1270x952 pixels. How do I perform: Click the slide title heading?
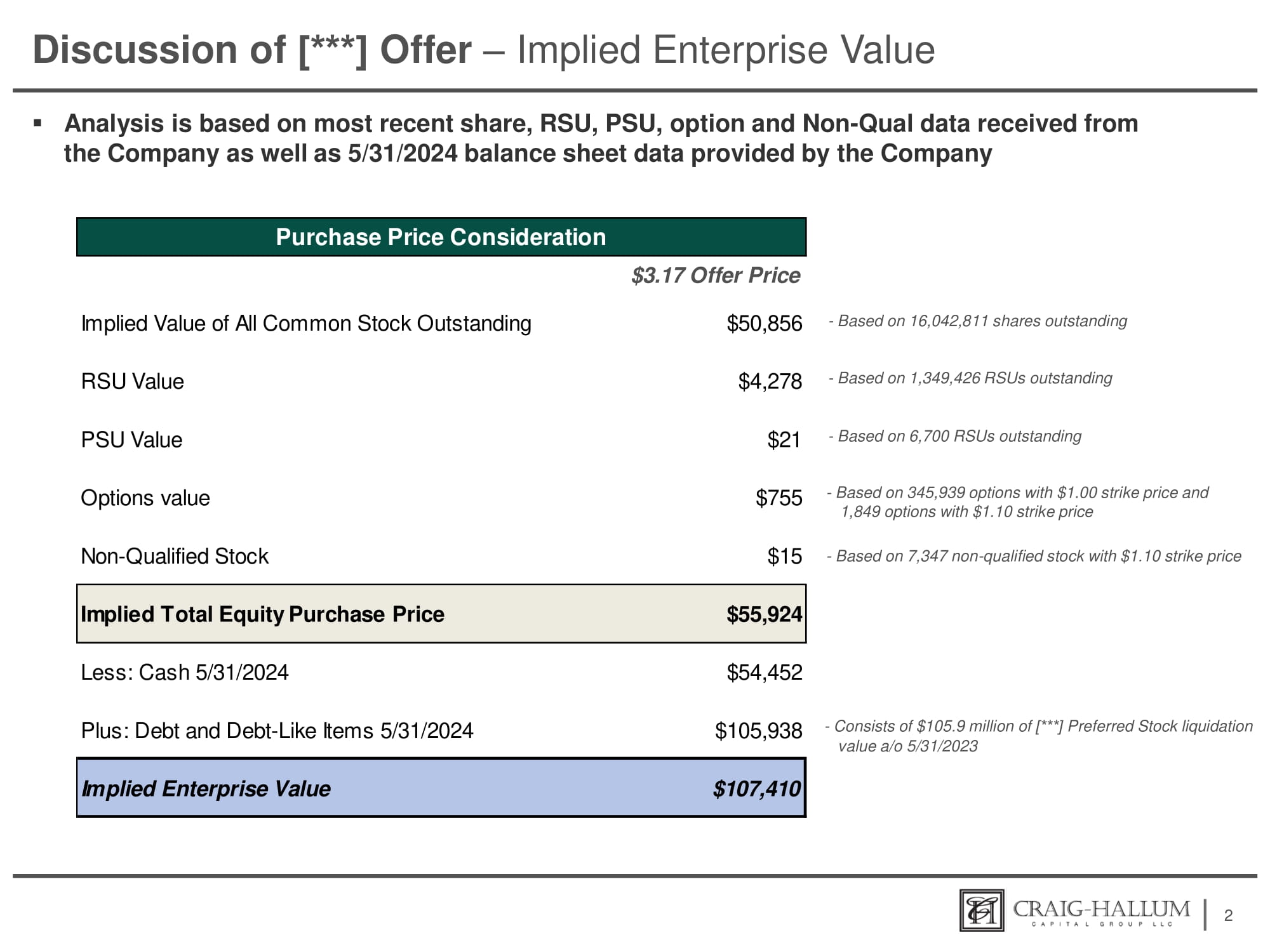(483, 50)
